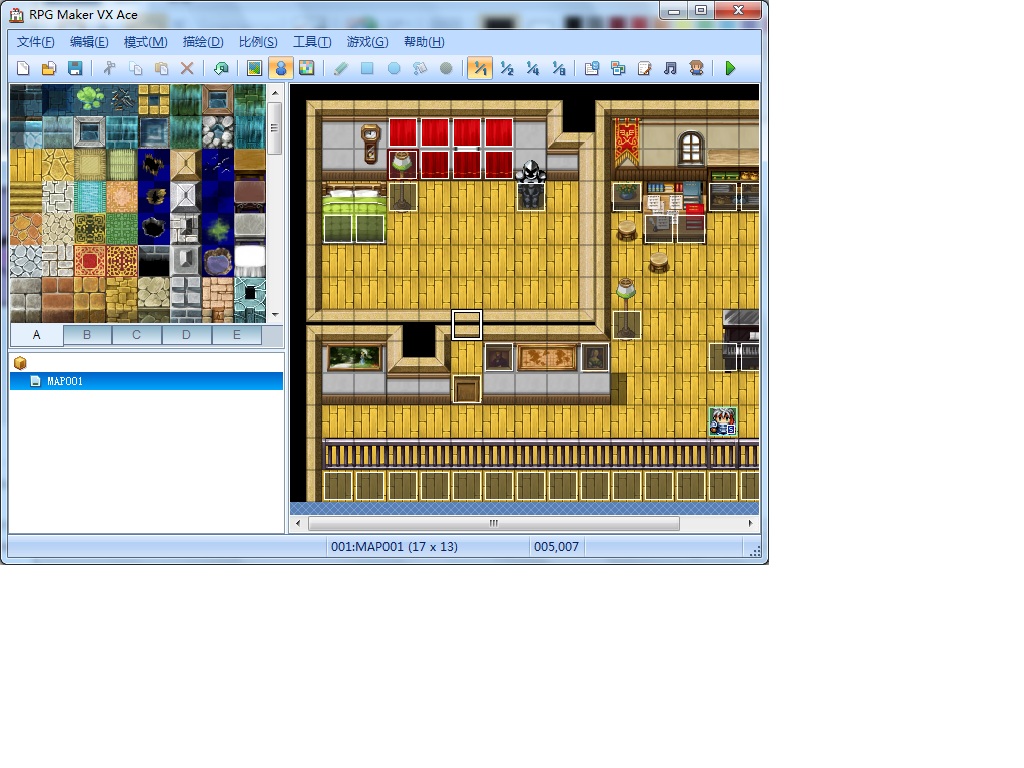Viewport: 1024px width, 768px height.
Task: Set map zoom scale to 1/1
Action: (480, 68)
